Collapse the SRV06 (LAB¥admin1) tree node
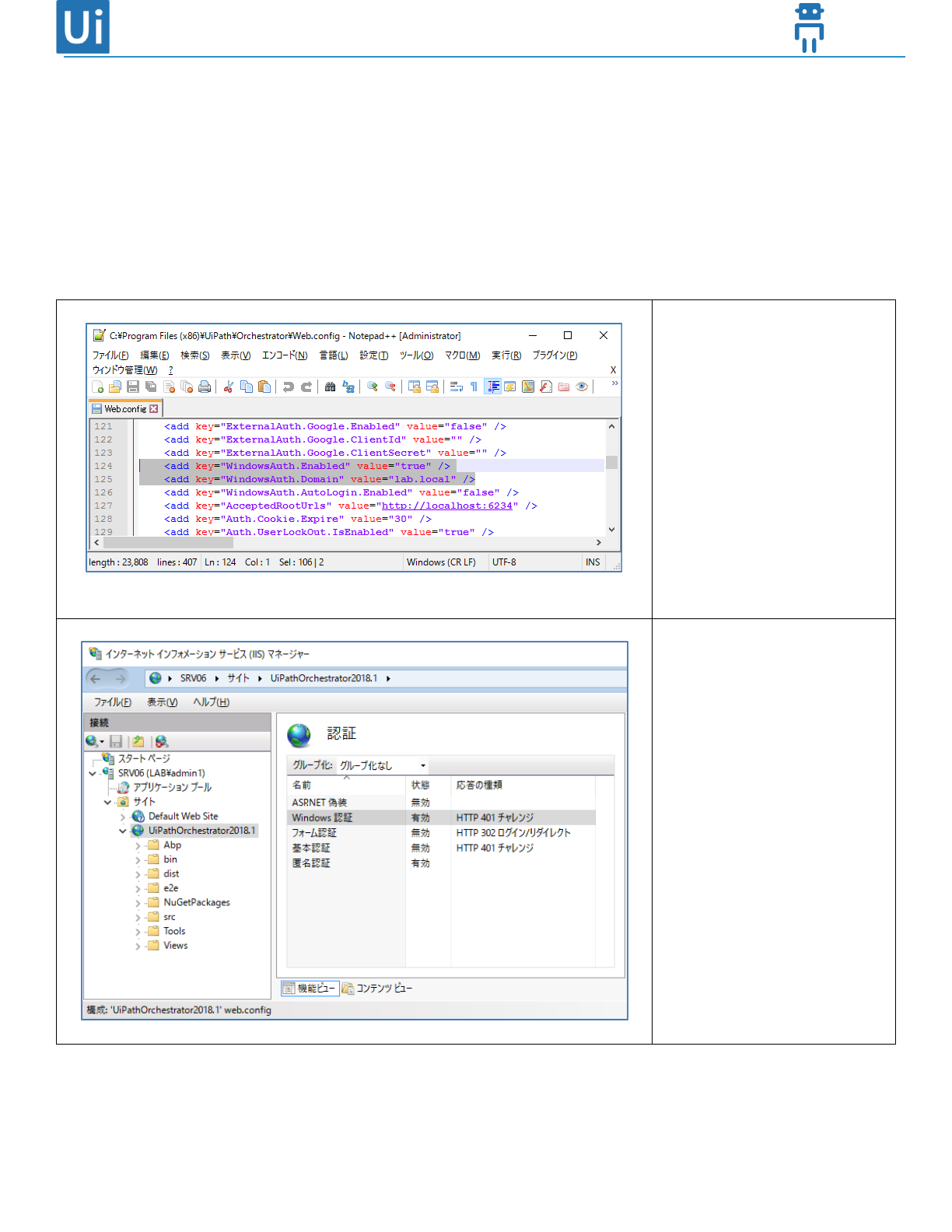The height and width of the screenshot is (1232, 952). click(93, 773)
